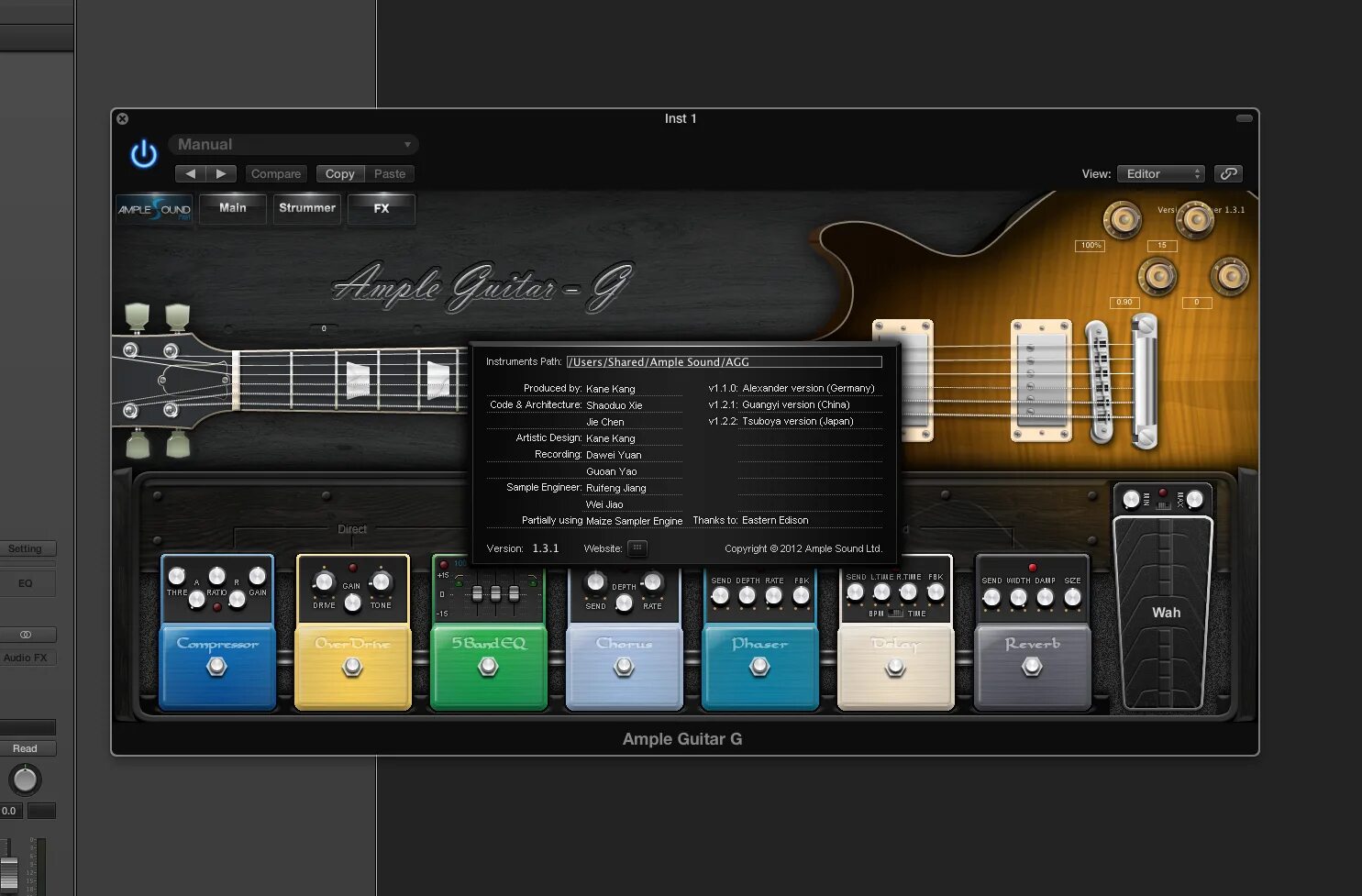Viewport: 1362px width, 896px height.
Task: Click the Phaser FBK knob
Action: pyautogui.click(x=801, y=596)
